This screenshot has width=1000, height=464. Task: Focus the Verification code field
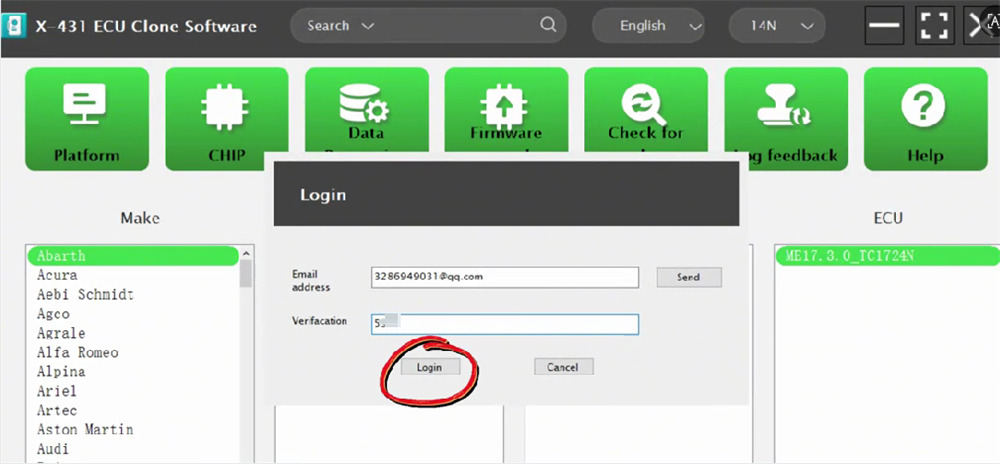pos(504,324)
